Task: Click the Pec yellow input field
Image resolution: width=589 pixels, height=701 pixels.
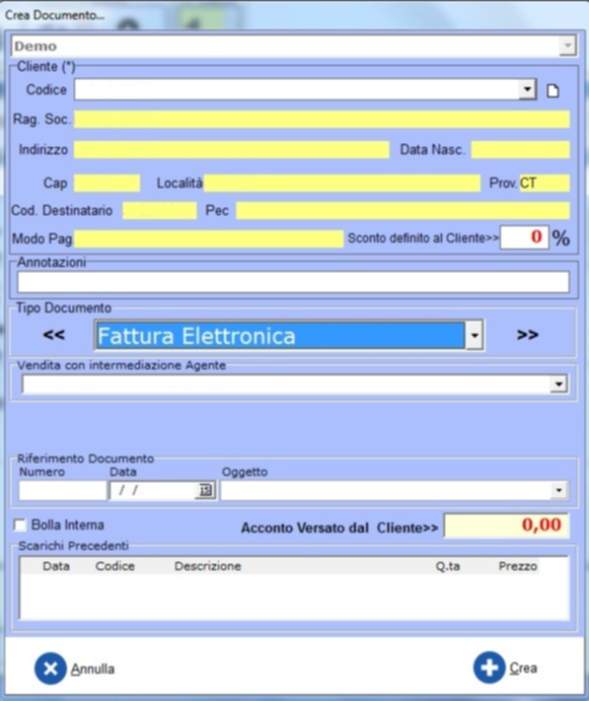Action: tap(403, 211)
